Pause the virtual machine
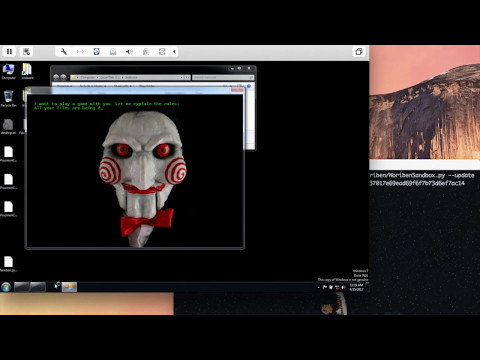 (9, 52)
